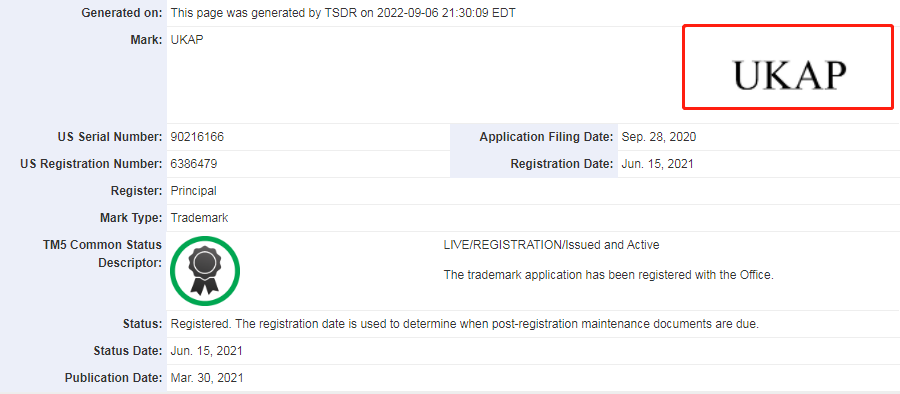Click the Status Date value Jun. 15, 2021

207,351
